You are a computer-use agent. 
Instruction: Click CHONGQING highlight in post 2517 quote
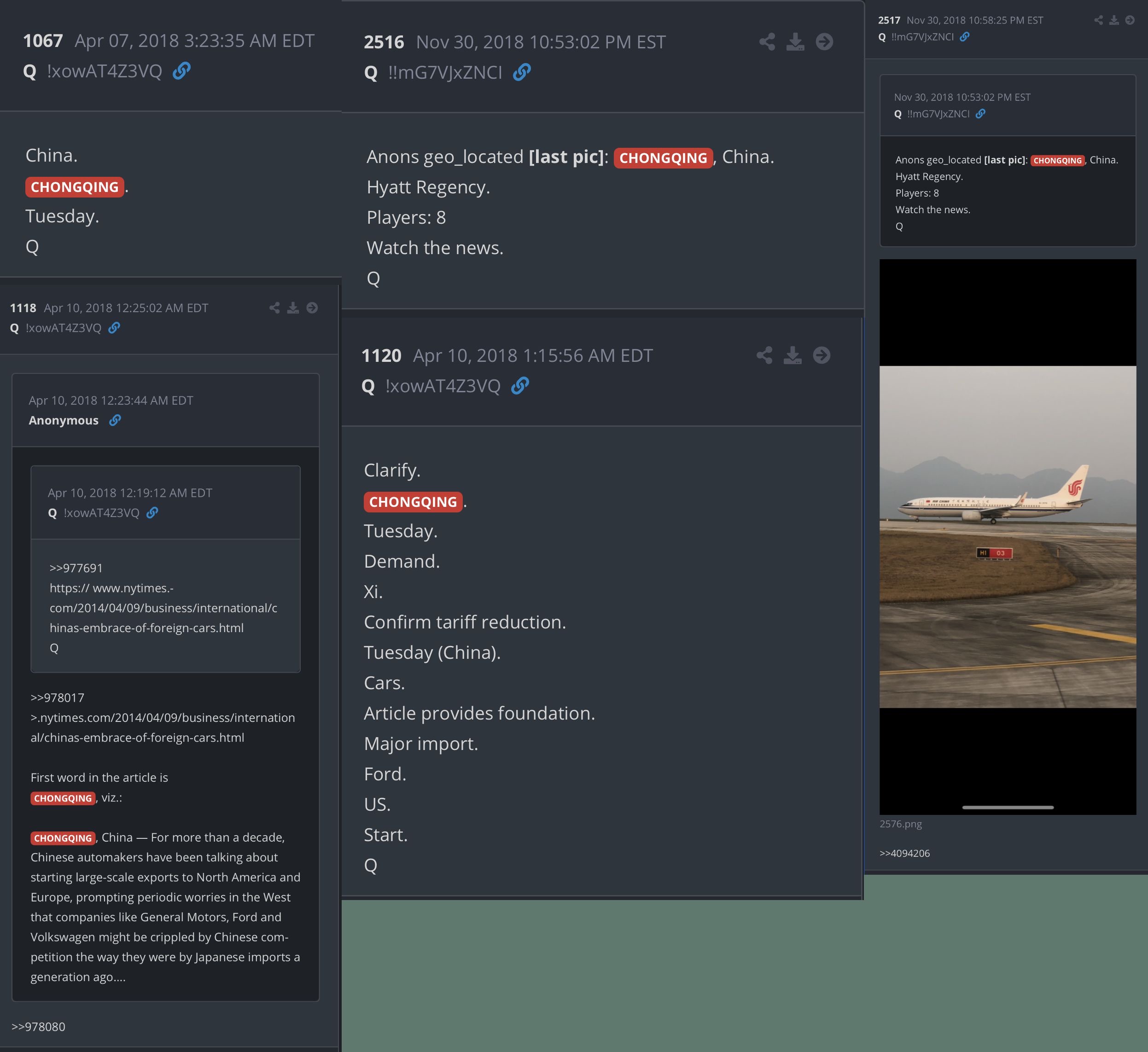1057,161
